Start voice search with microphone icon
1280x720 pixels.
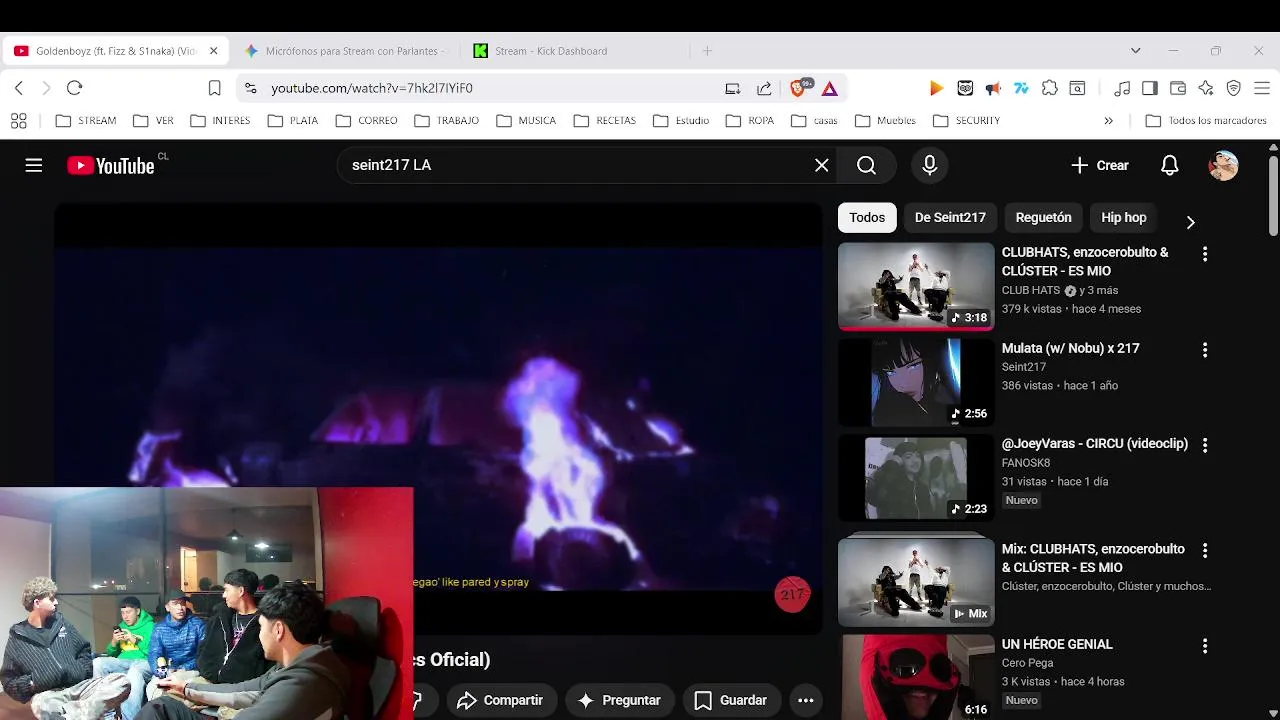click(930, 166)
